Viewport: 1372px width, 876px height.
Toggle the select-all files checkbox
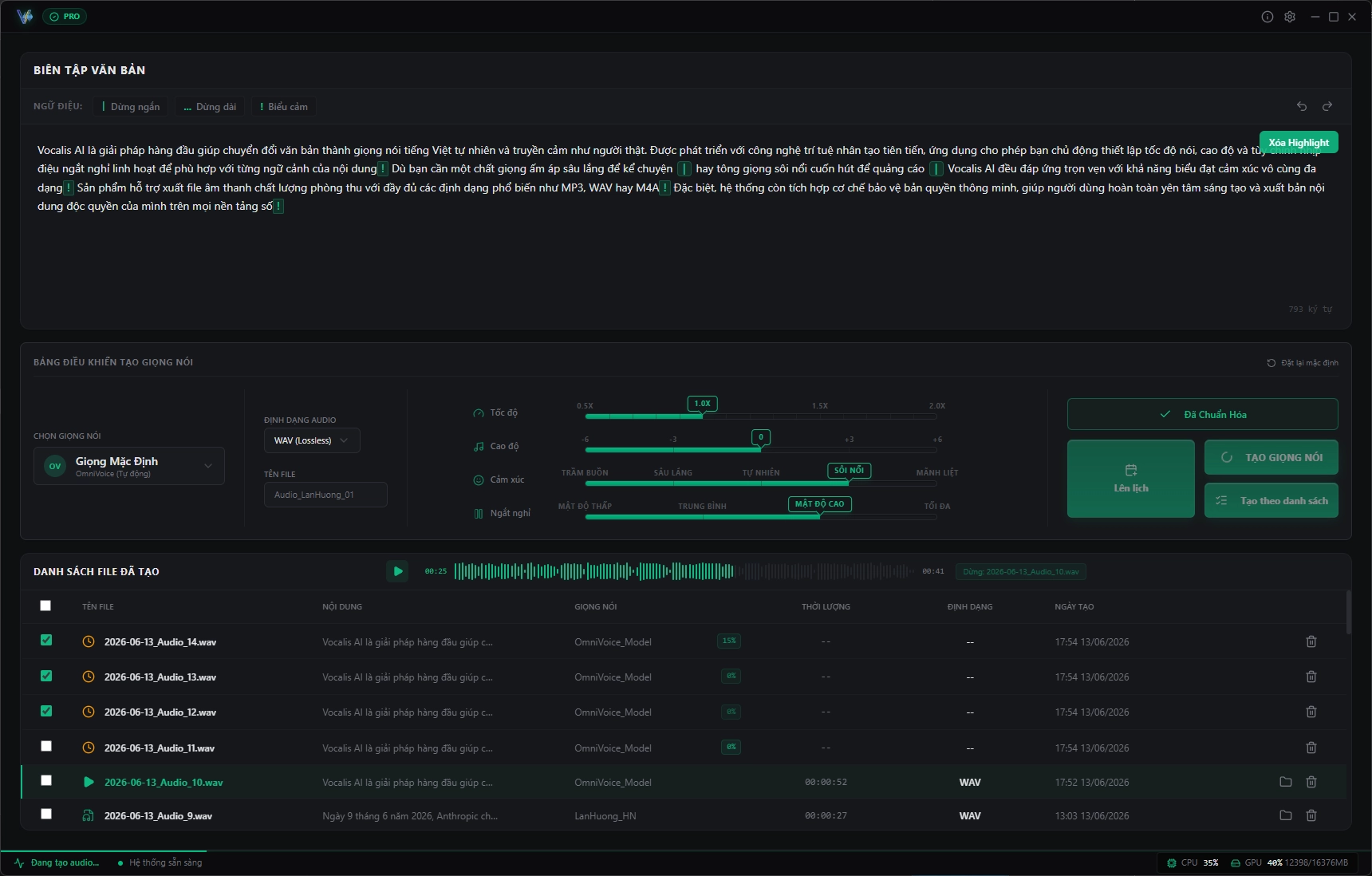click(45, 606)
